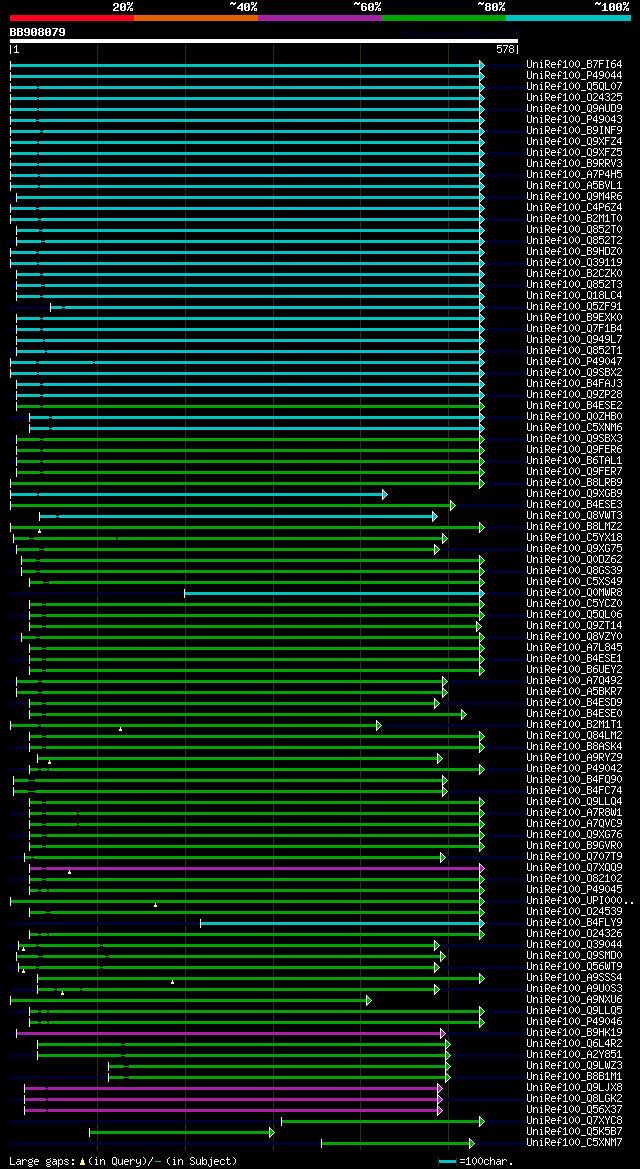Select label UniRef100_Q0ZHB0
This screenshot has width=640, height=1169.
pyautogui.click(x=574, y=416)
